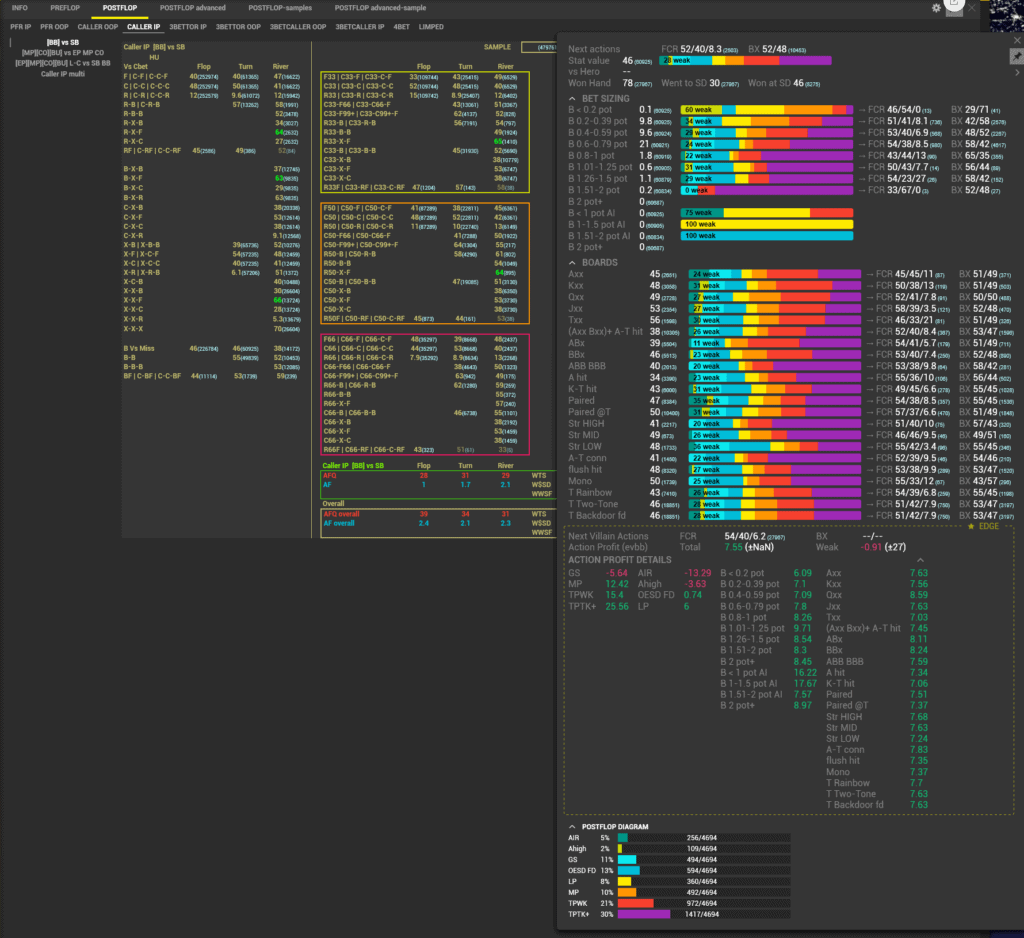The height and width of the screenshot is (938, 1024).
Task: Open the POSTFLOP-samples tab
Action: coord(280,8)
